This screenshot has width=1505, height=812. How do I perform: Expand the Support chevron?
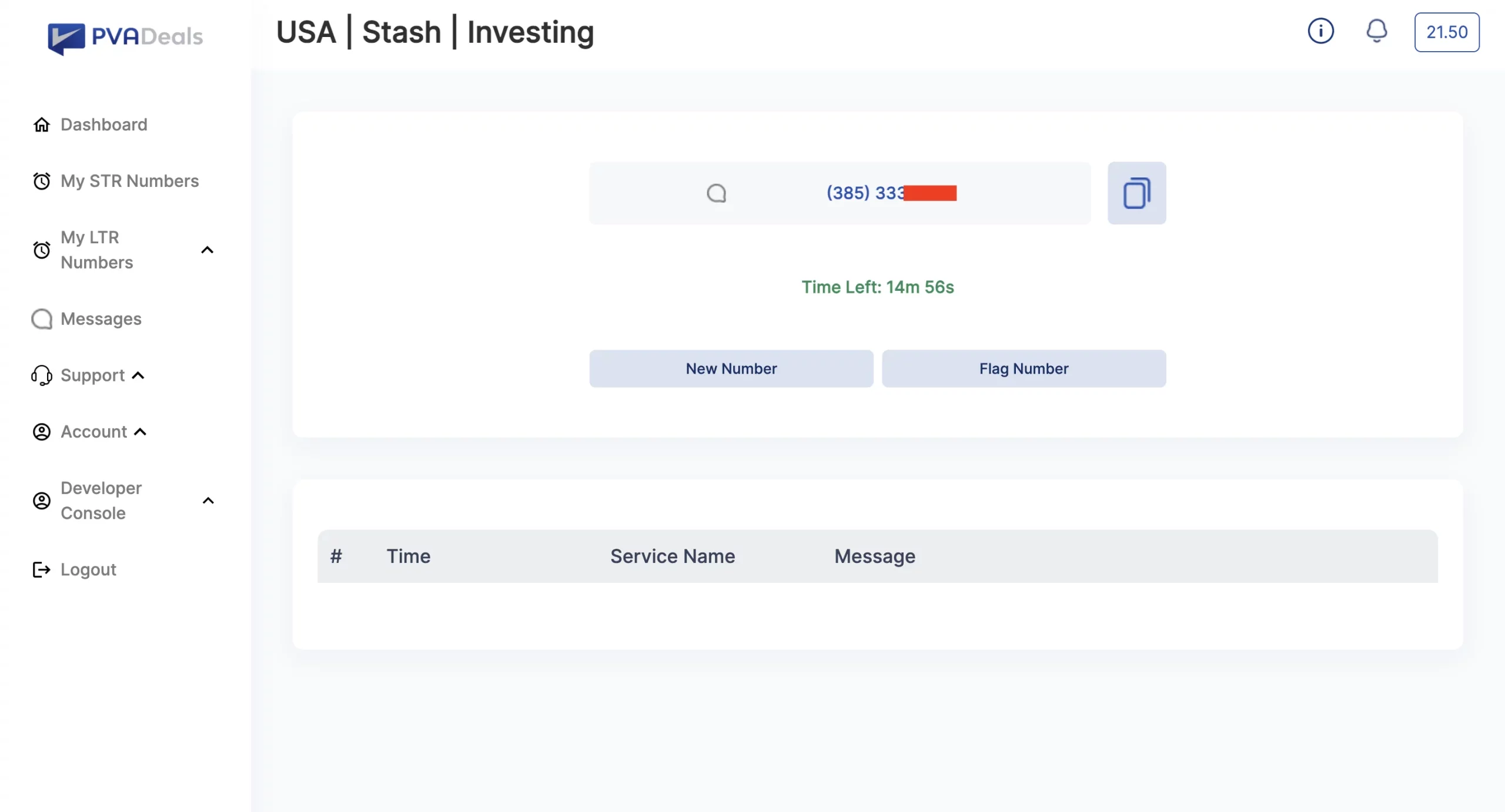138,375
